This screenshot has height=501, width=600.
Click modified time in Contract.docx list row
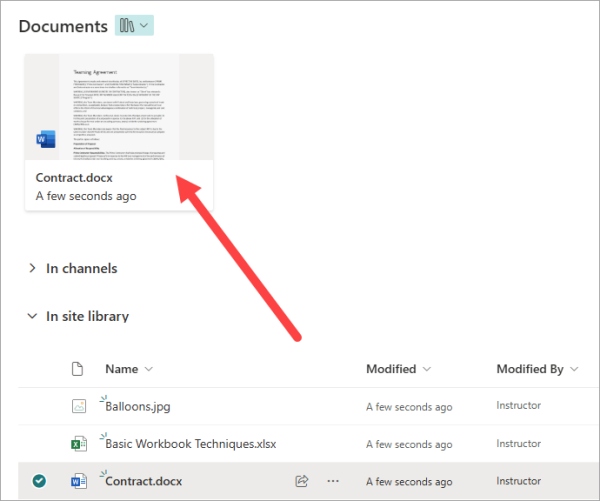tap(409, 481)
